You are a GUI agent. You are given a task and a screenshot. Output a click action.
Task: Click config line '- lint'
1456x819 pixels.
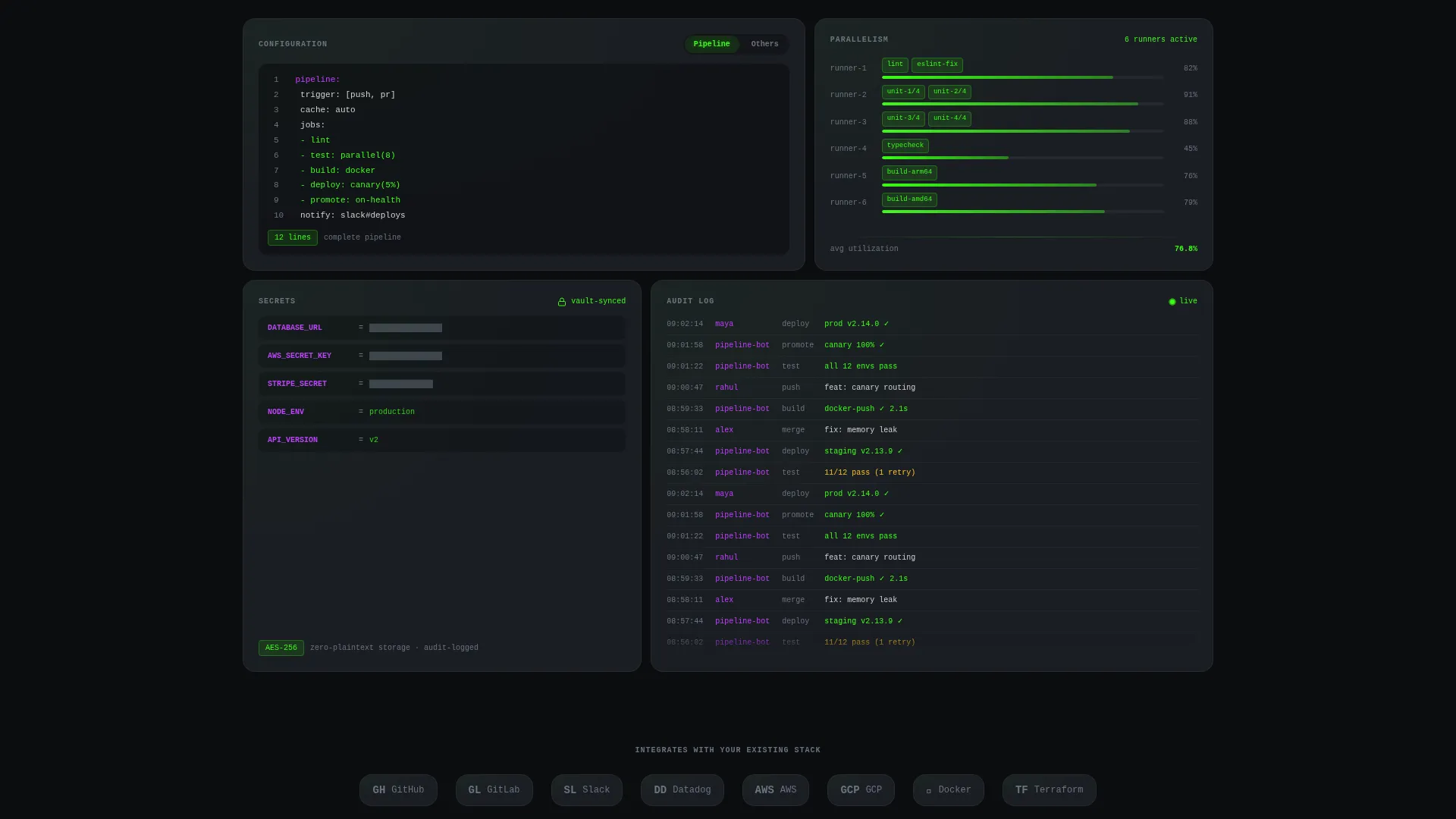(315, 140)
